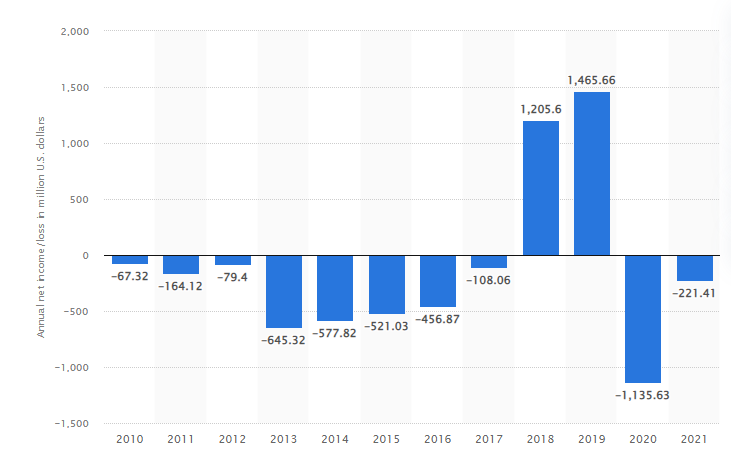
Task: Select the 2017 x-axis year label
Action: click(489, 439)
